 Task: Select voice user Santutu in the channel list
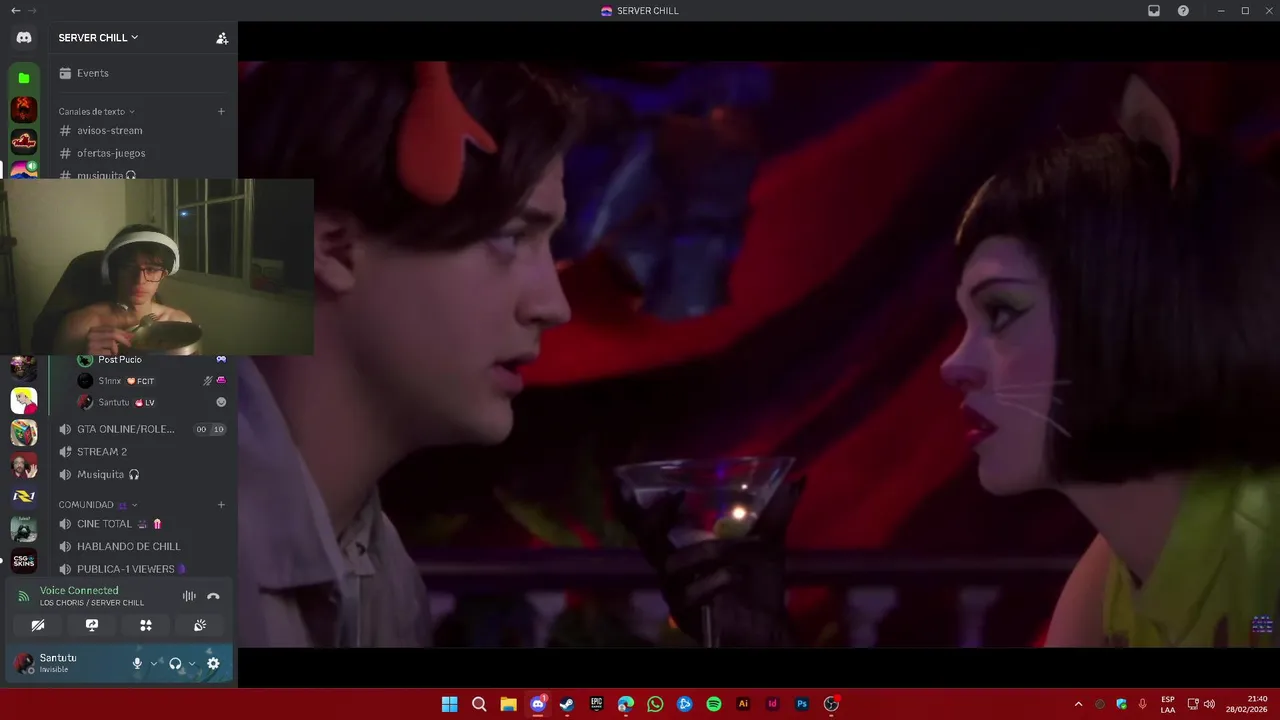tap(151, 402)
